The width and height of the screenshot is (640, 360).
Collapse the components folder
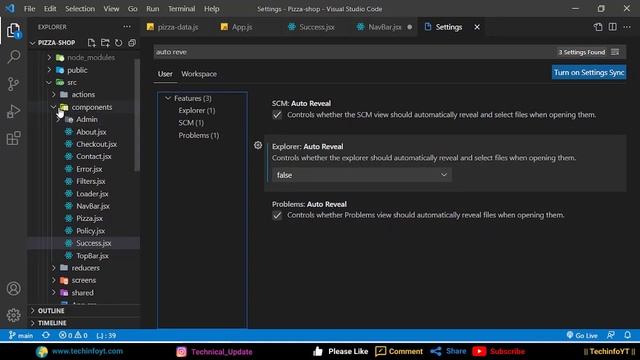click(54, 107)
